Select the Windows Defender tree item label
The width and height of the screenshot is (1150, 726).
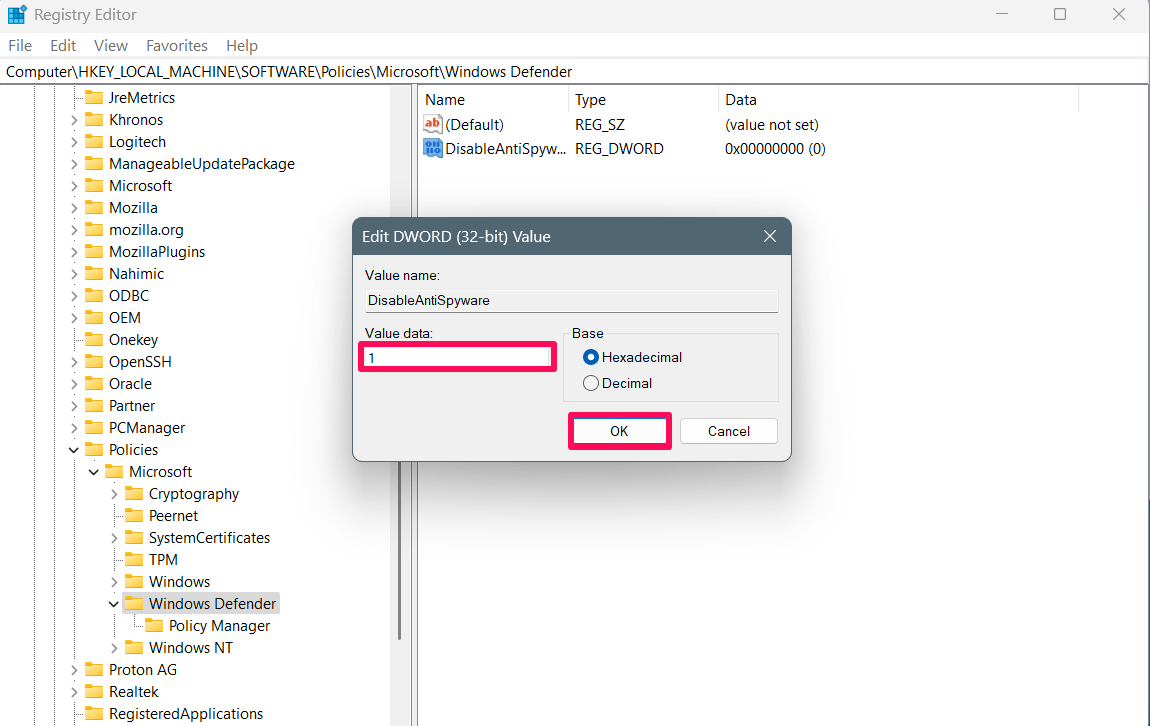[x=213, y=604]
